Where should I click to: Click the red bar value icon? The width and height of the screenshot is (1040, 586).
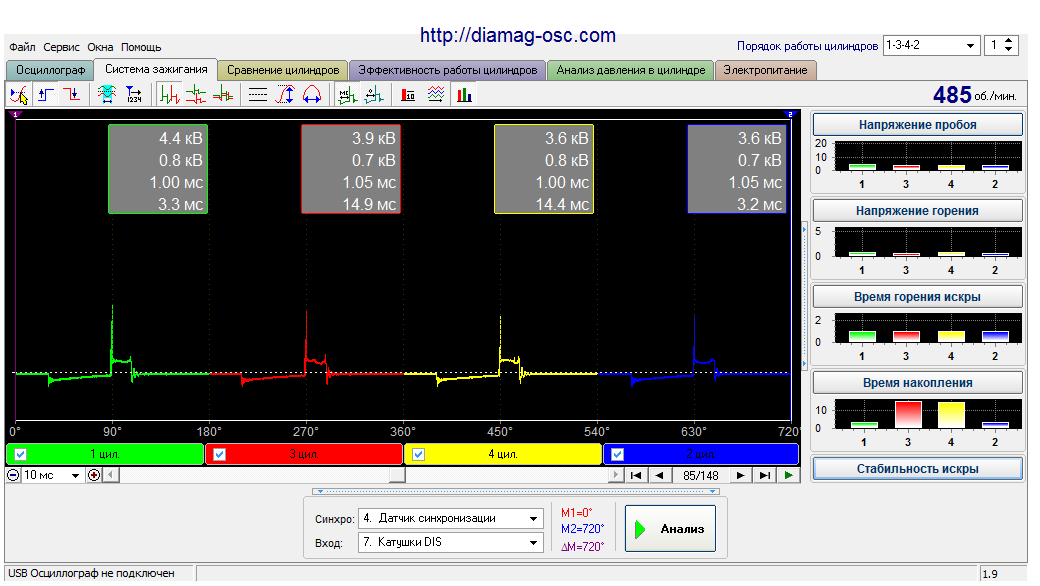point(408,95)
